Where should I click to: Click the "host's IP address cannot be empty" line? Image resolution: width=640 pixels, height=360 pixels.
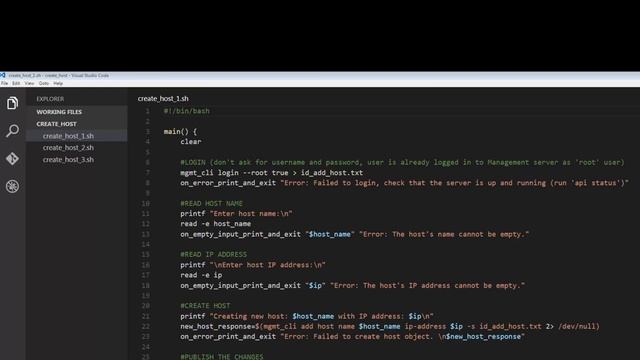click(353, 285)
